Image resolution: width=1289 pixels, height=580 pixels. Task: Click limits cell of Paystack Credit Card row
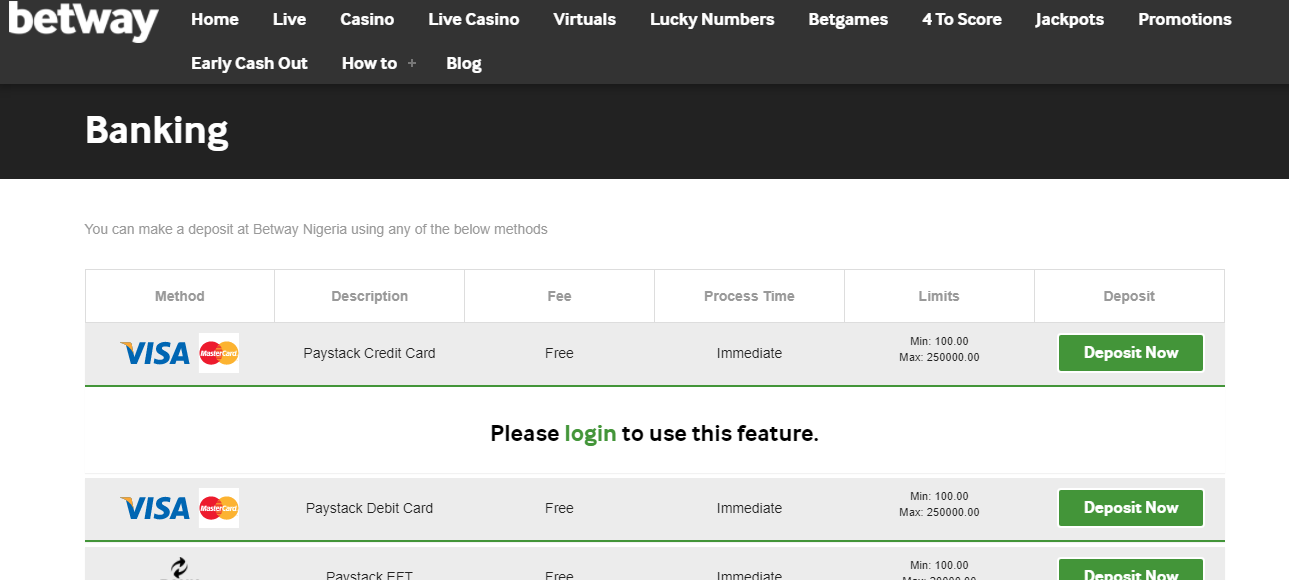coord(939,349)
